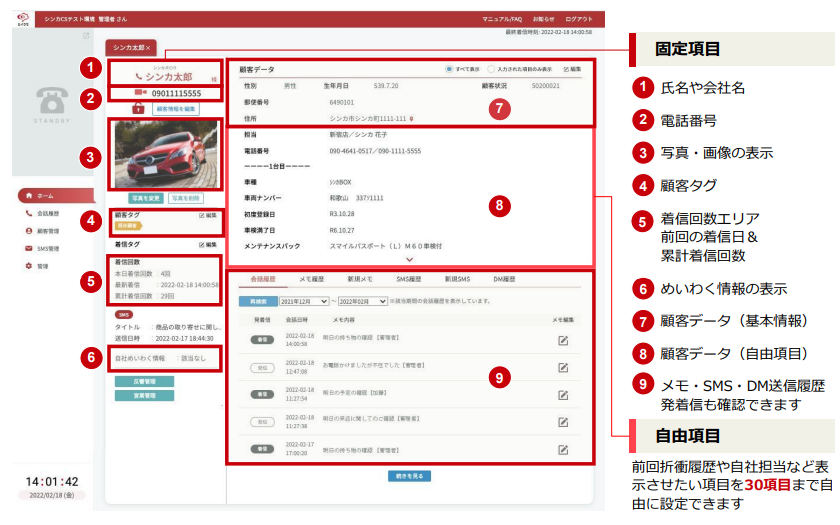Open ホーム in the left sidebar
The width and height of the screenshot is (840, 525).
pyautogui.click(x=43, y=196)
